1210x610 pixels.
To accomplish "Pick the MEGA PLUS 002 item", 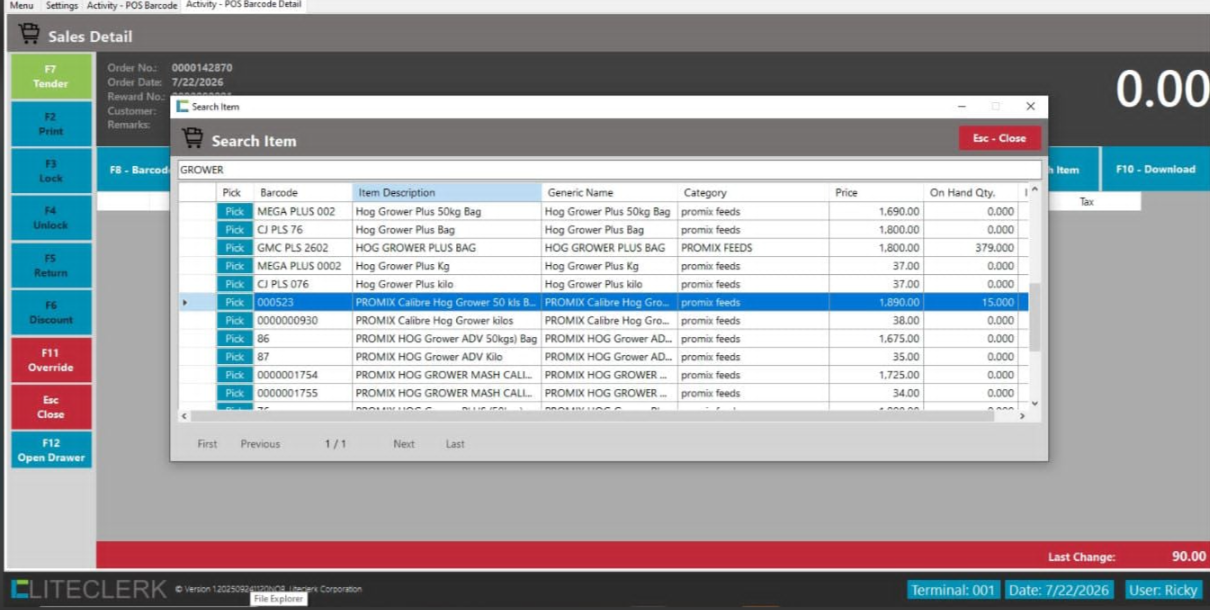I will pyautogui.click(x=234, y=211).
